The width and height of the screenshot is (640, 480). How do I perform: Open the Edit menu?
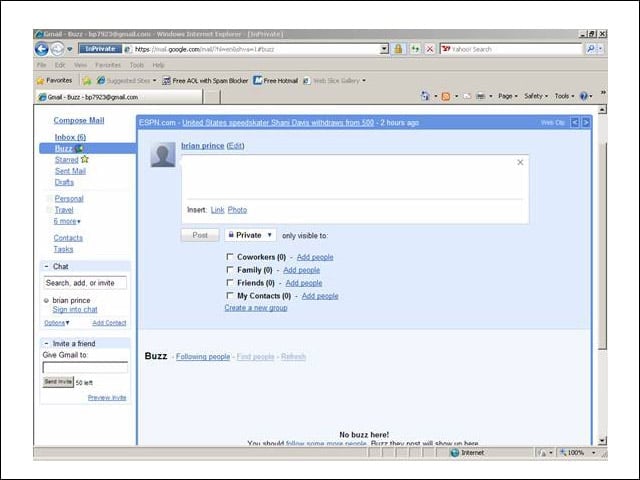pos(60,65)
